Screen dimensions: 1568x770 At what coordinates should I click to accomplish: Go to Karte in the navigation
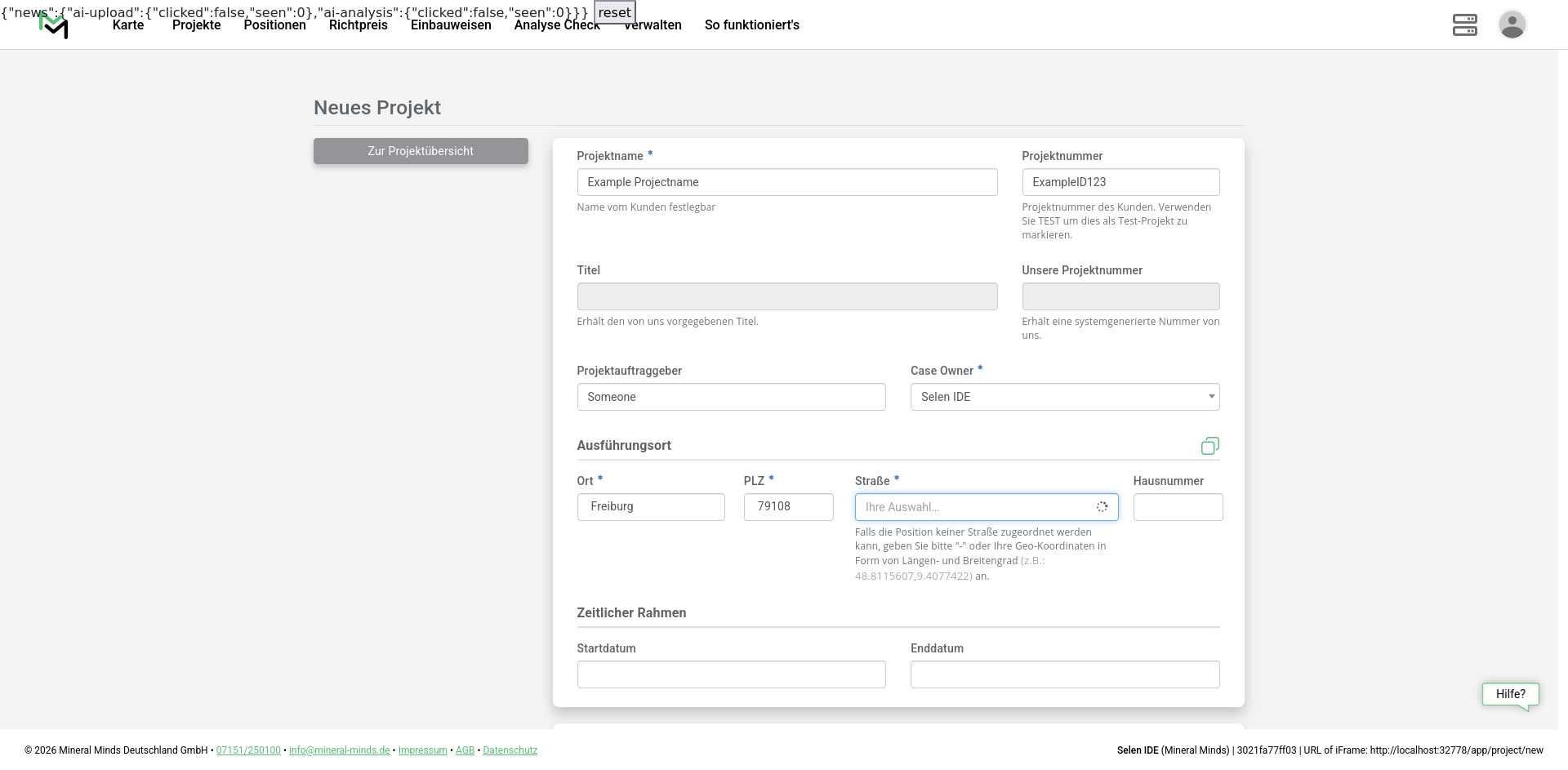coord(128,25)
